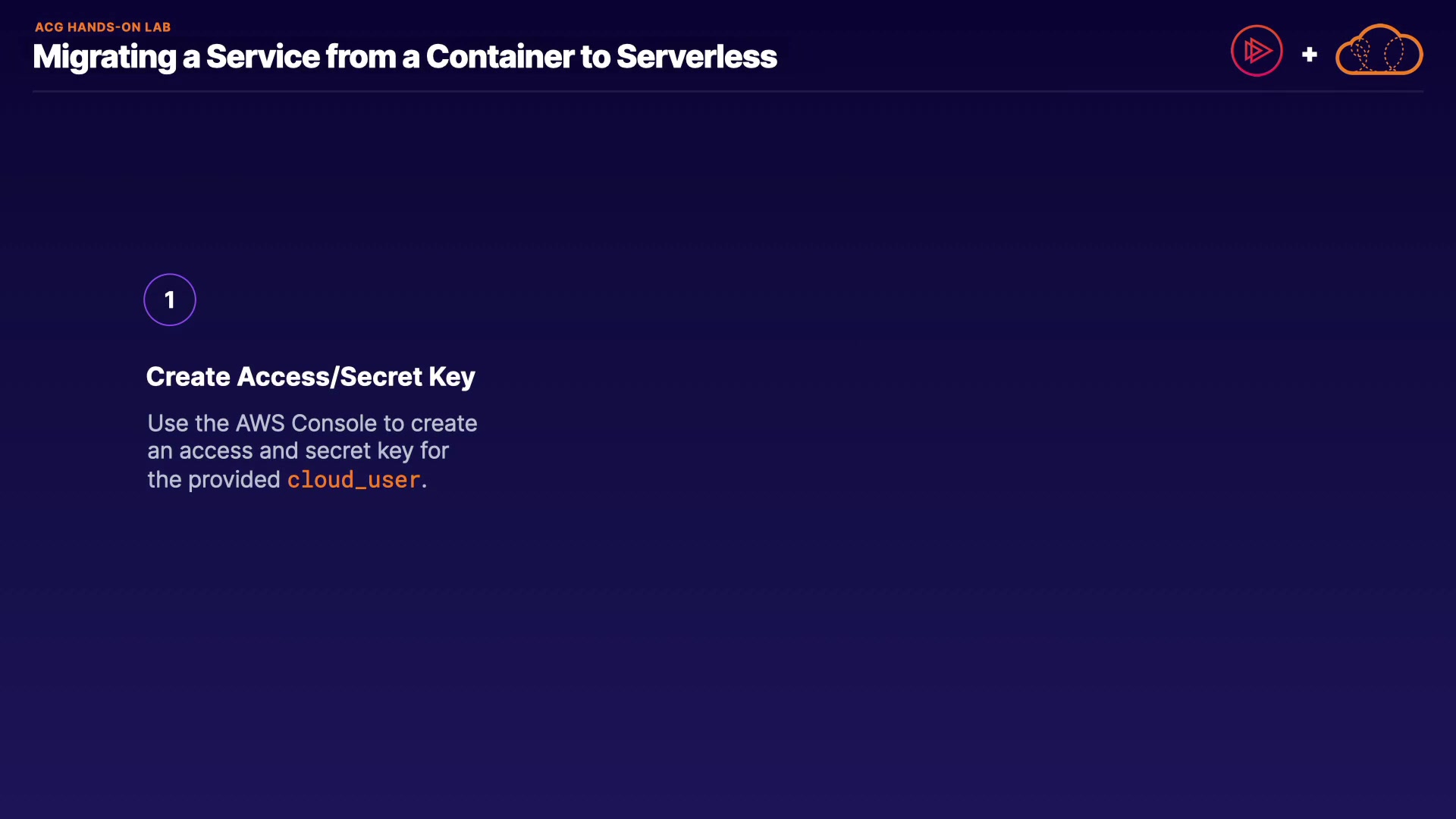Select the circled step number 1
This screenshot has width=1456, height=819.
170,300
